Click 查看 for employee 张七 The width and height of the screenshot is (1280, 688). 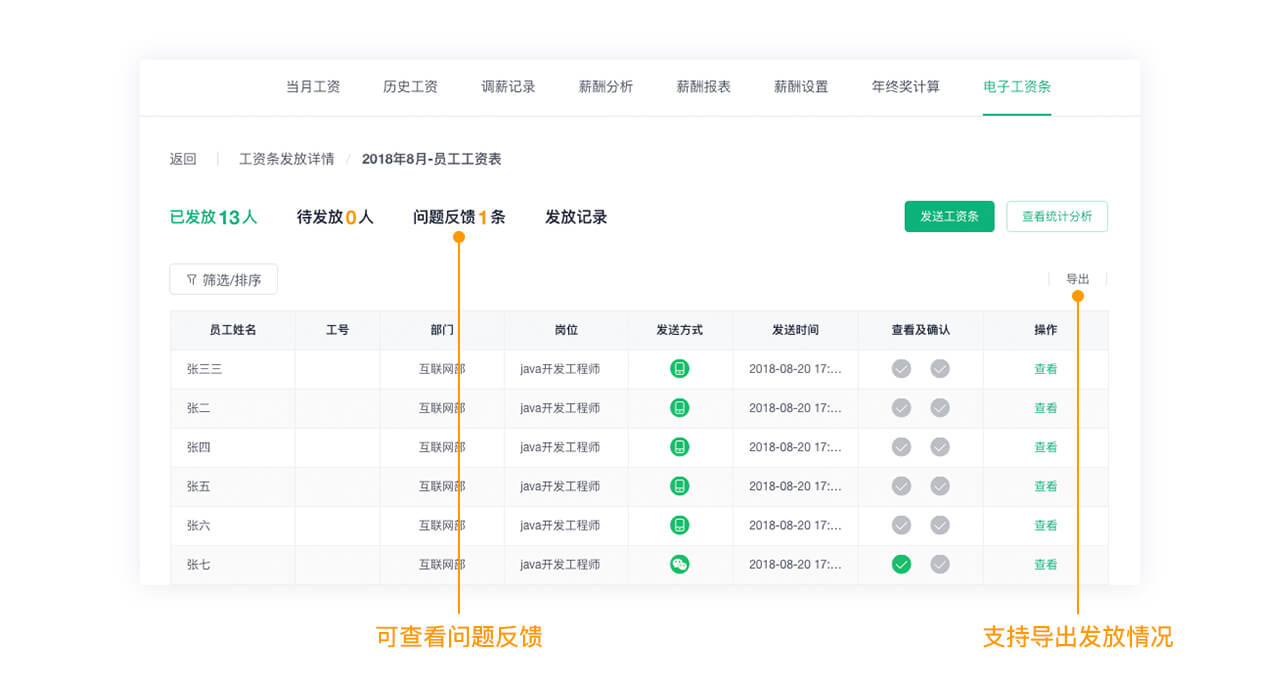tap(1046, 564)
